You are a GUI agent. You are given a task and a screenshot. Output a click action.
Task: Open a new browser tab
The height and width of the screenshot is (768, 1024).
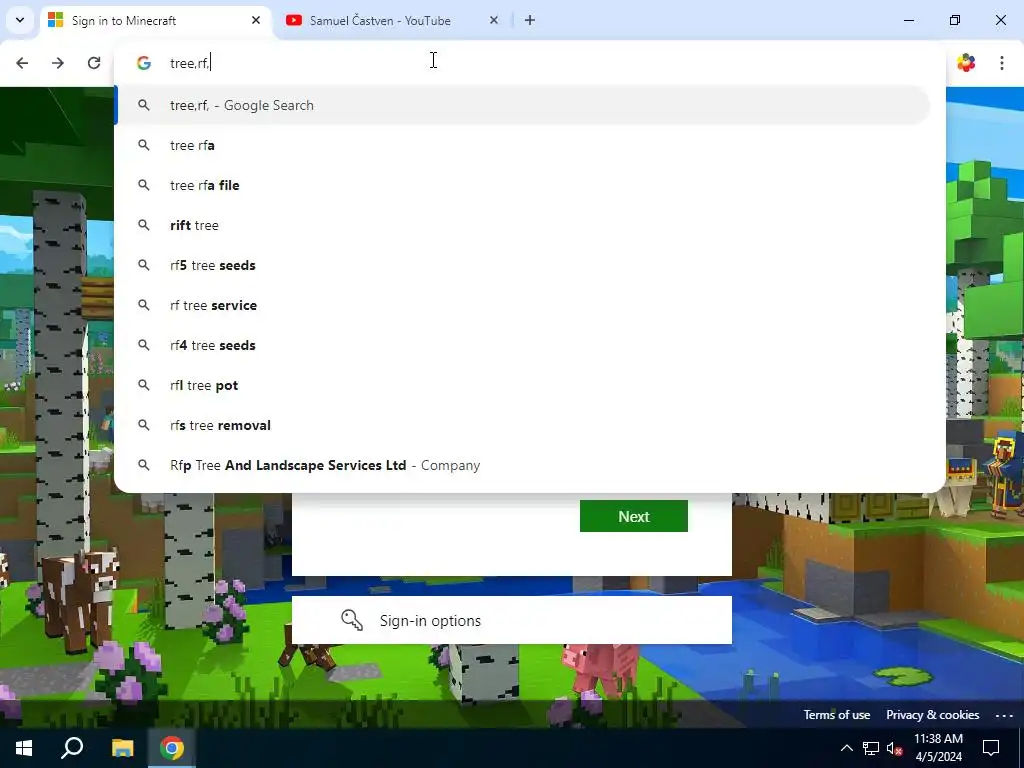pyautogui.click(x=530, y=20)
